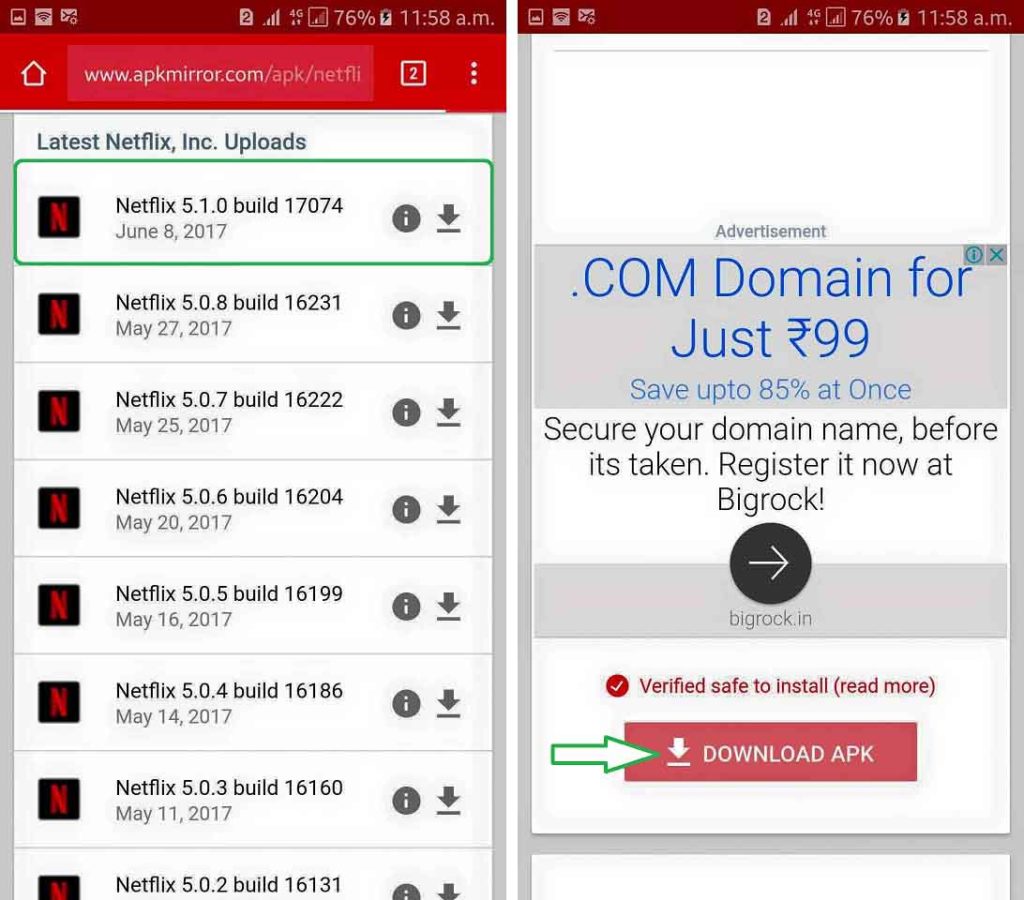The height and width of the screenshot is (900, 1024).
Task: Tap 'Save upto 85% at Once' ad text
Action: point(771,390)
